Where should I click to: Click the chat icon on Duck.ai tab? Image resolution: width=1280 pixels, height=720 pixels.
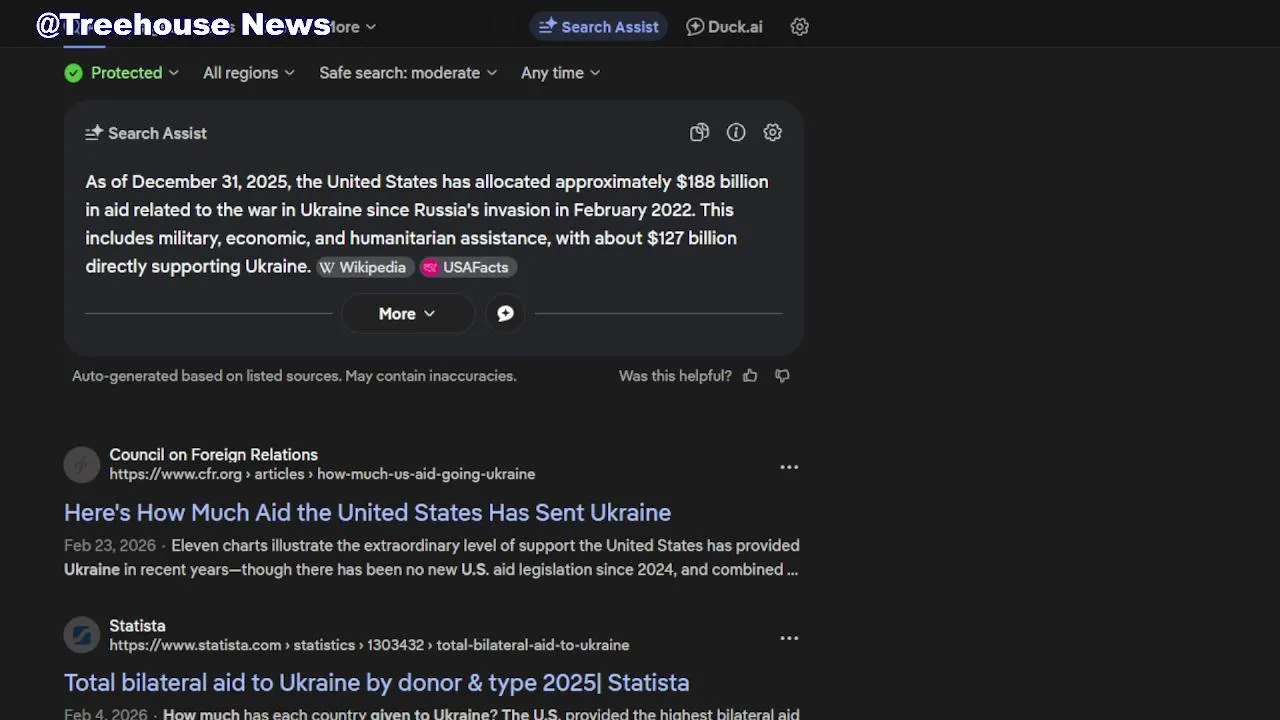695,27
